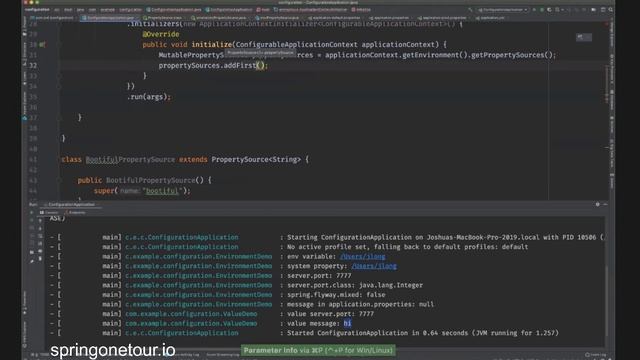640x360 pixels.
Task: Click the Parameter Info Key Promoter notification
Action: (318, 350)
